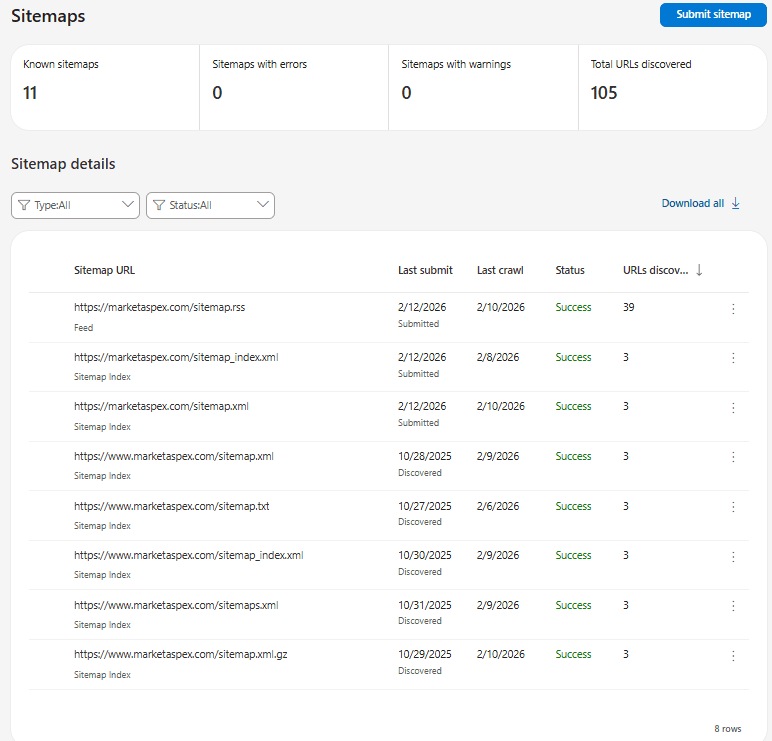Click the 2/6/2026 last crawl date
772x741 pixels.
tap(498, 506)
